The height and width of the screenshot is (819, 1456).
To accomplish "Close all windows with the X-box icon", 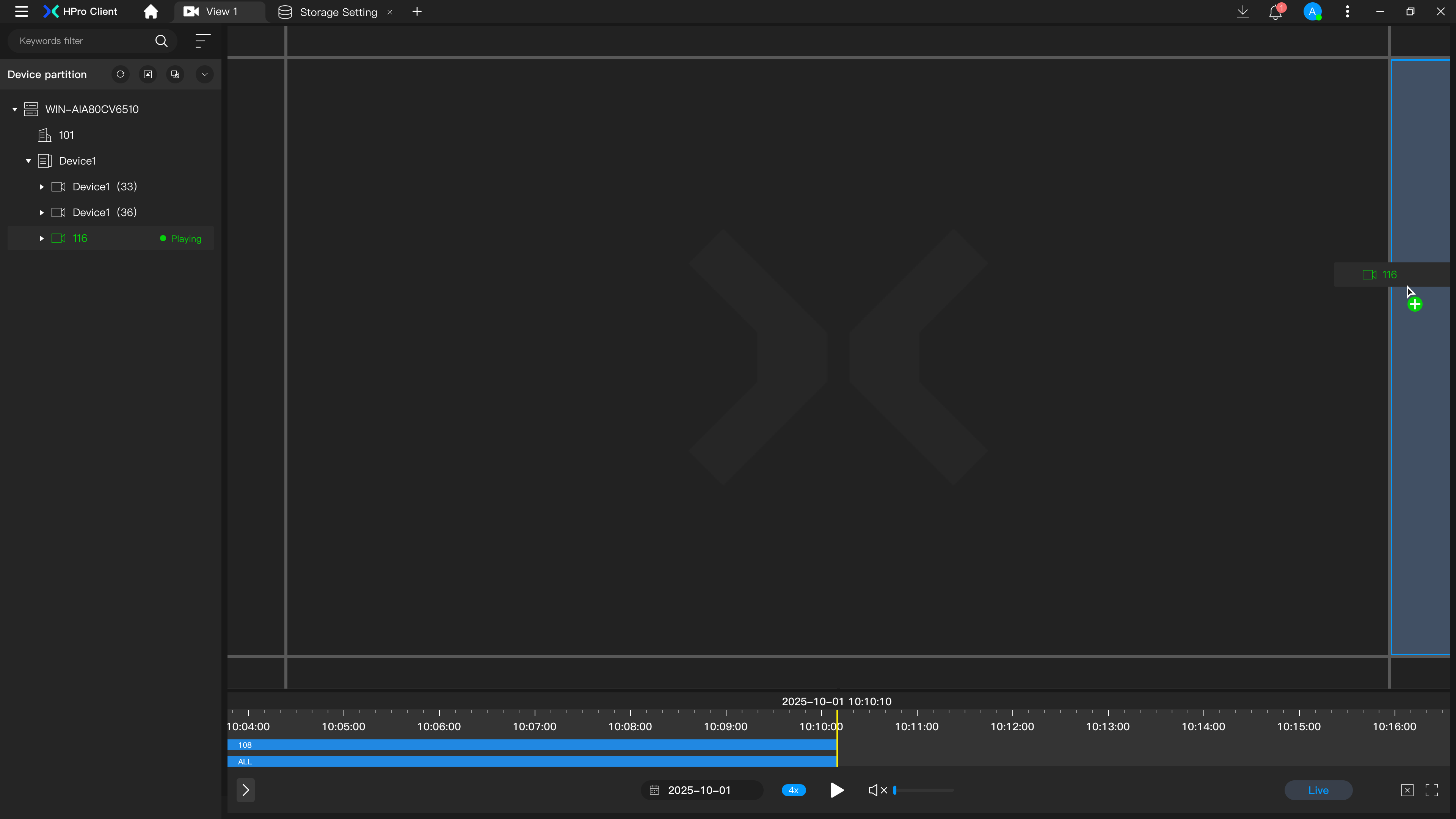I will 1407,790.
